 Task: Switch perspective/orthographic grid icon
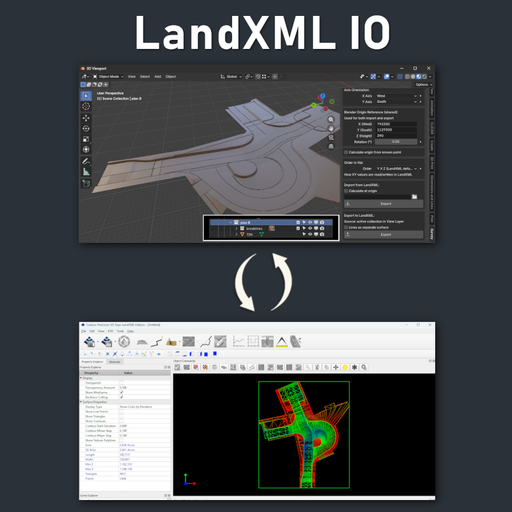(x=331, y=146)
